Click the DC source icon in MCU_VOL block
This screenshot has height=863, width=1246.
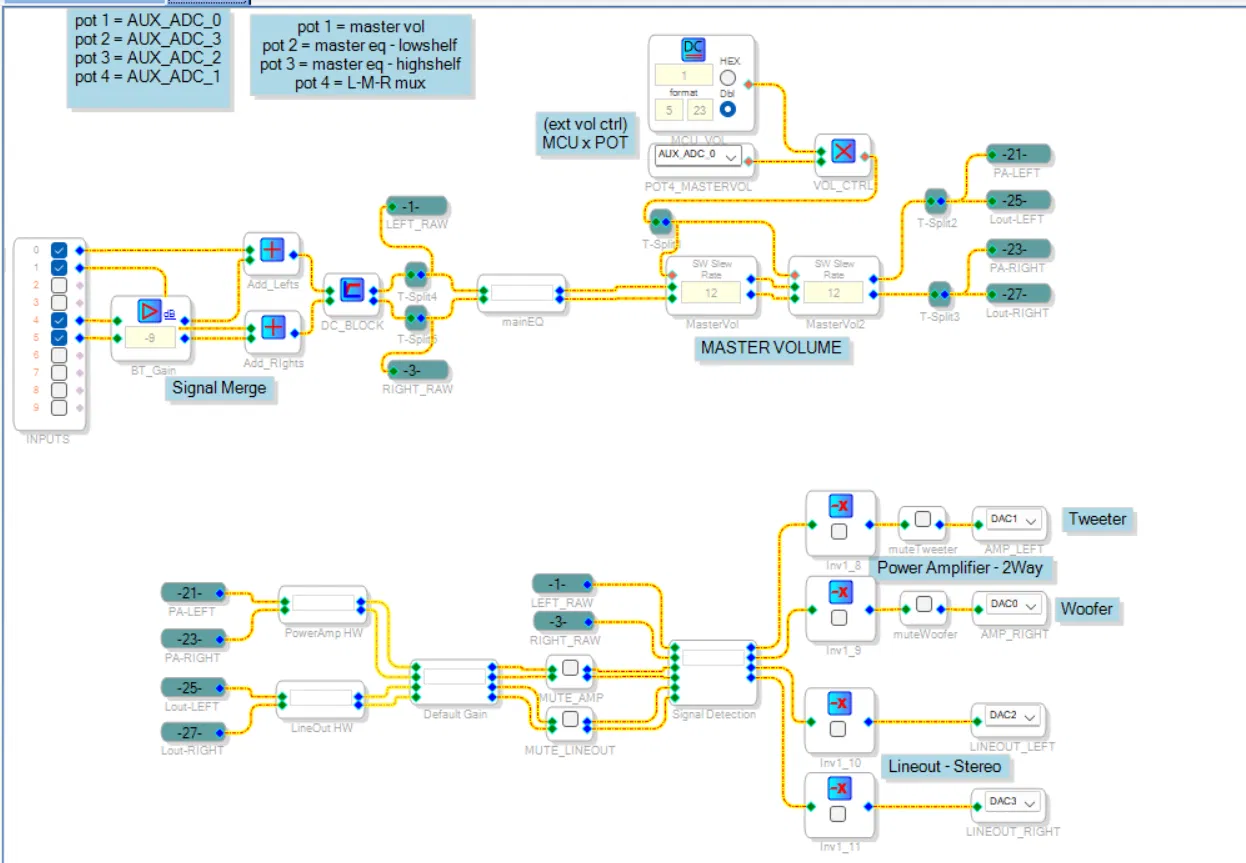point(694,51)
